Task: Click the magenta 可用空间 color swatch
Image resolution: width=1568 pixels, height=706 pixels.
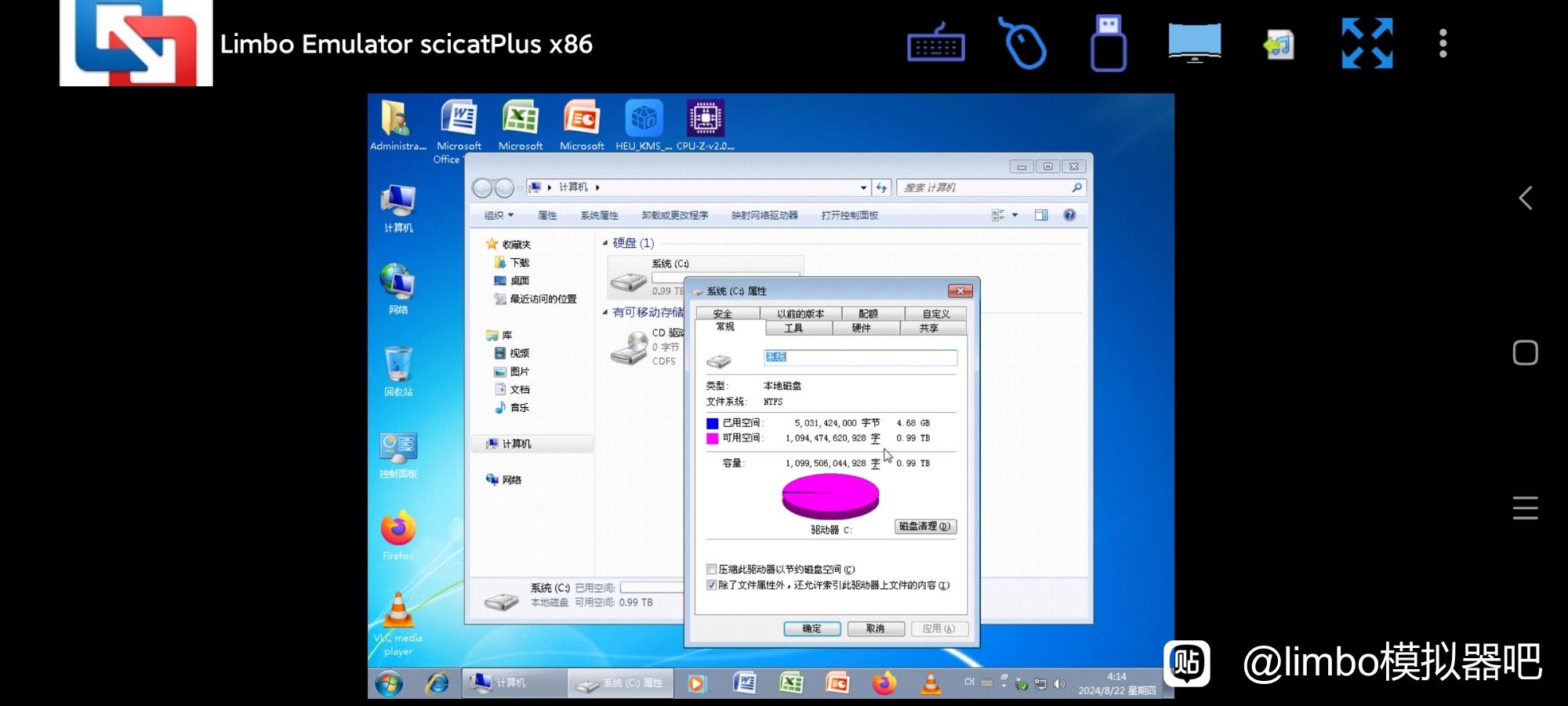Action: pyautogui.click(x=713, y=439)
